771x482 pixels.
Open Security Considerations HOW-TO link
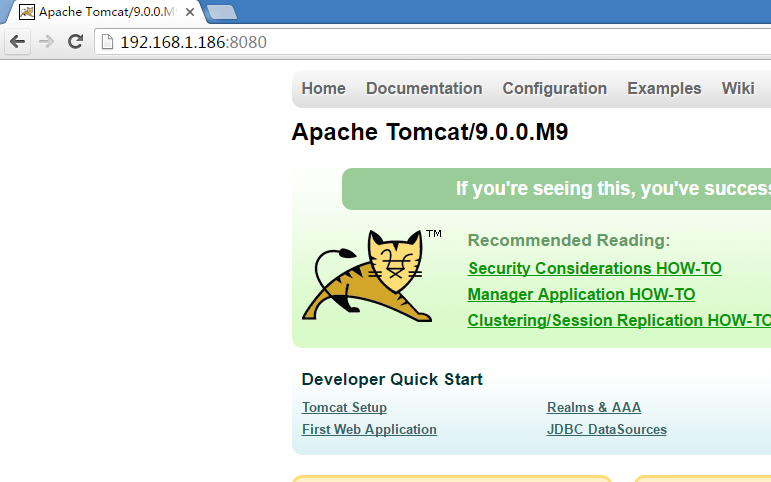tap(594, 269)
